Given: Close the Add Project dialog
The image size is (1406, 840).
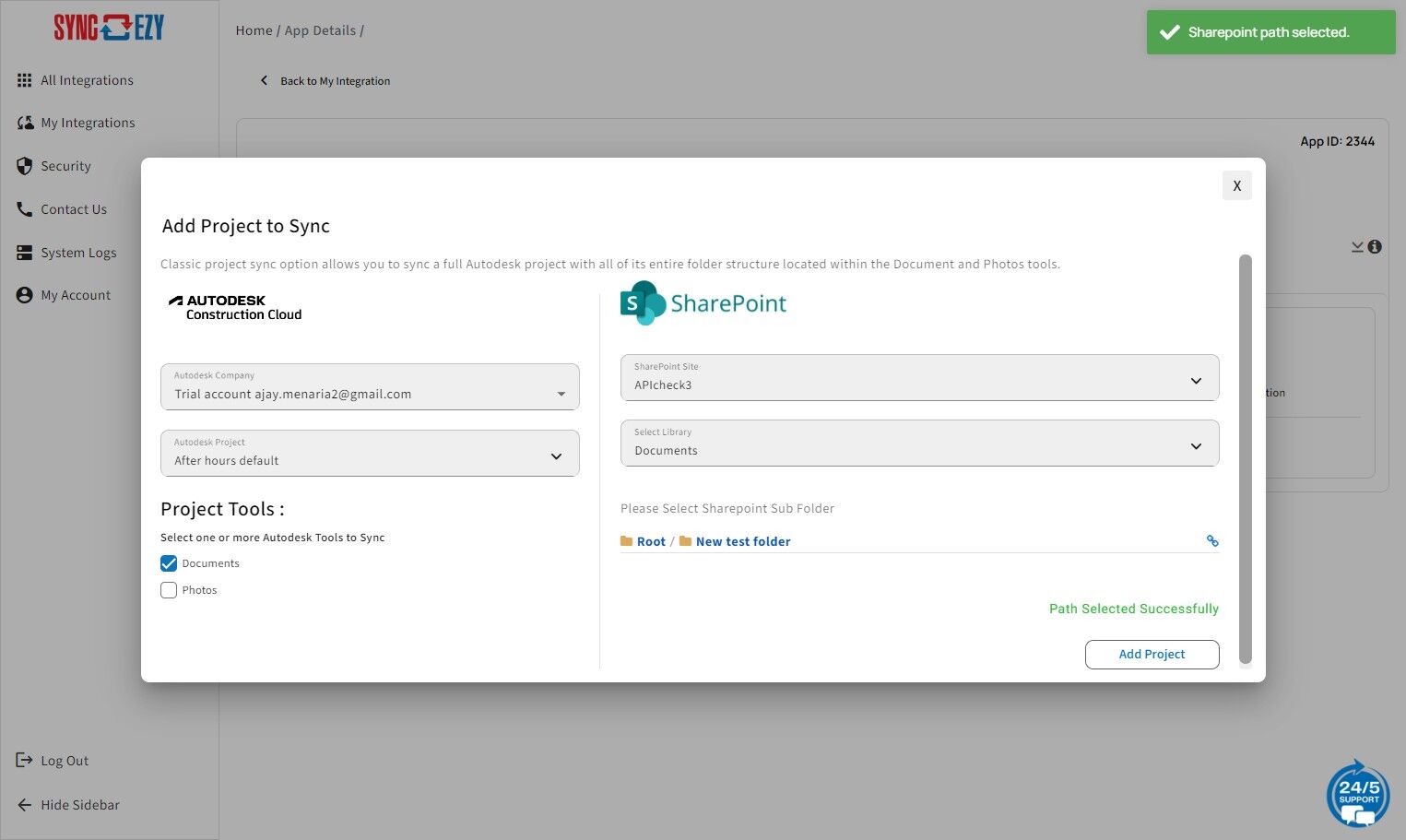Looking at the screenshot, I should click(x=1237, y=185).
